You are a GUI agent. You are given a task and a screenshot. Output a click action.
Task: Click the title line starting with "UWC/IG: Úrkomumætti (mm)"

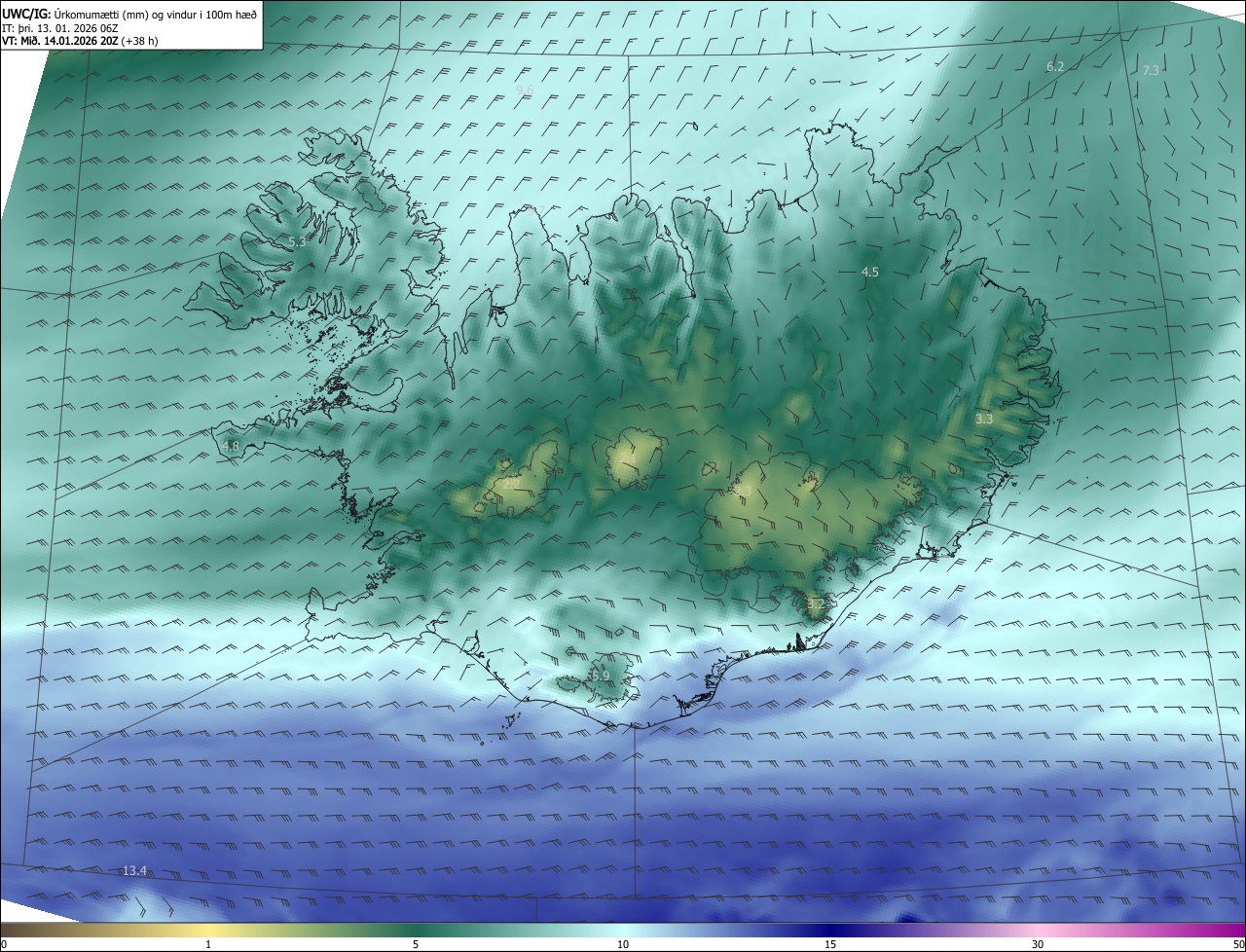pyautogui.click(x=129, y=14)
